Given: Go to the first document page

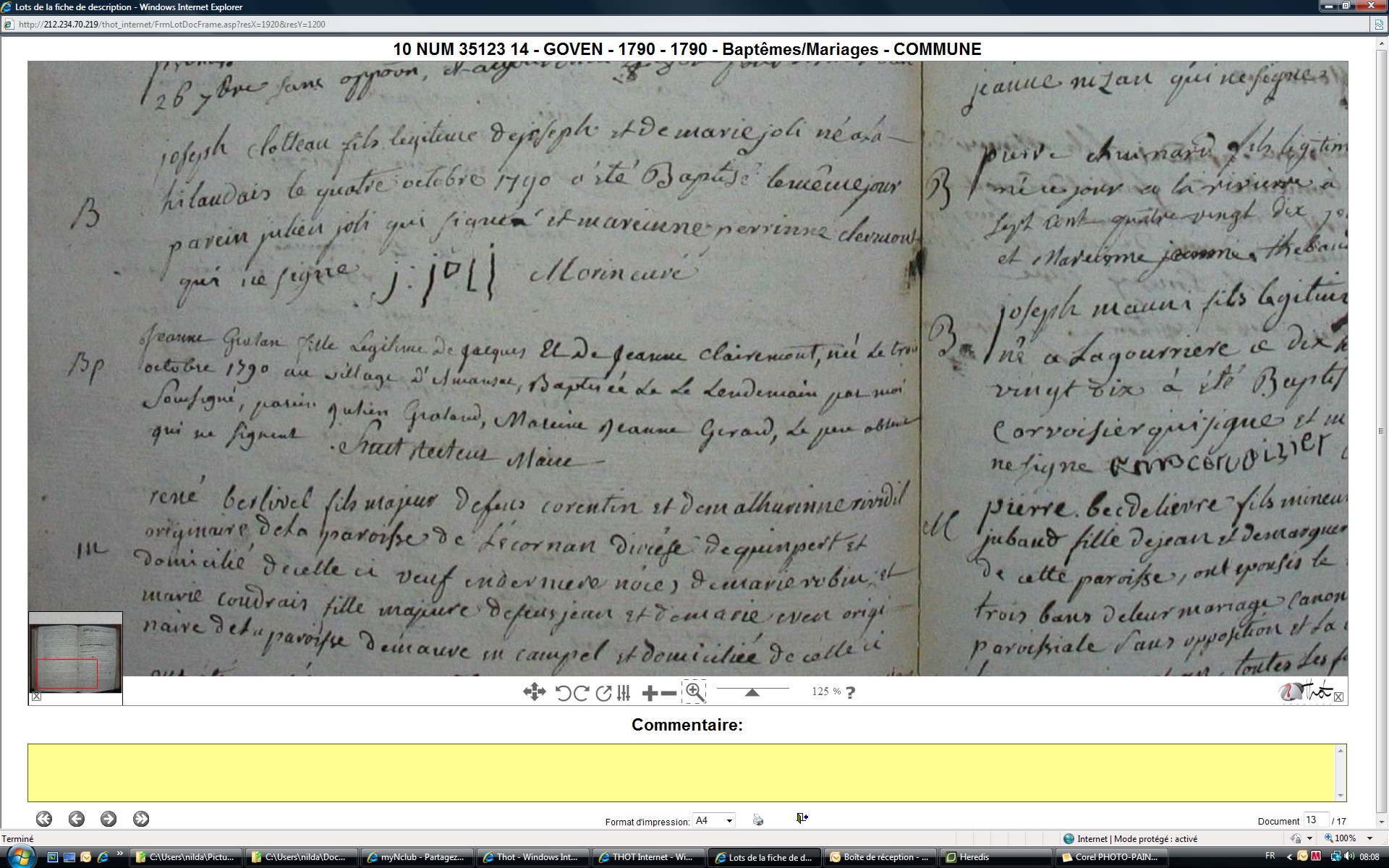Looking at the screenshot, I should coord(44,819).
